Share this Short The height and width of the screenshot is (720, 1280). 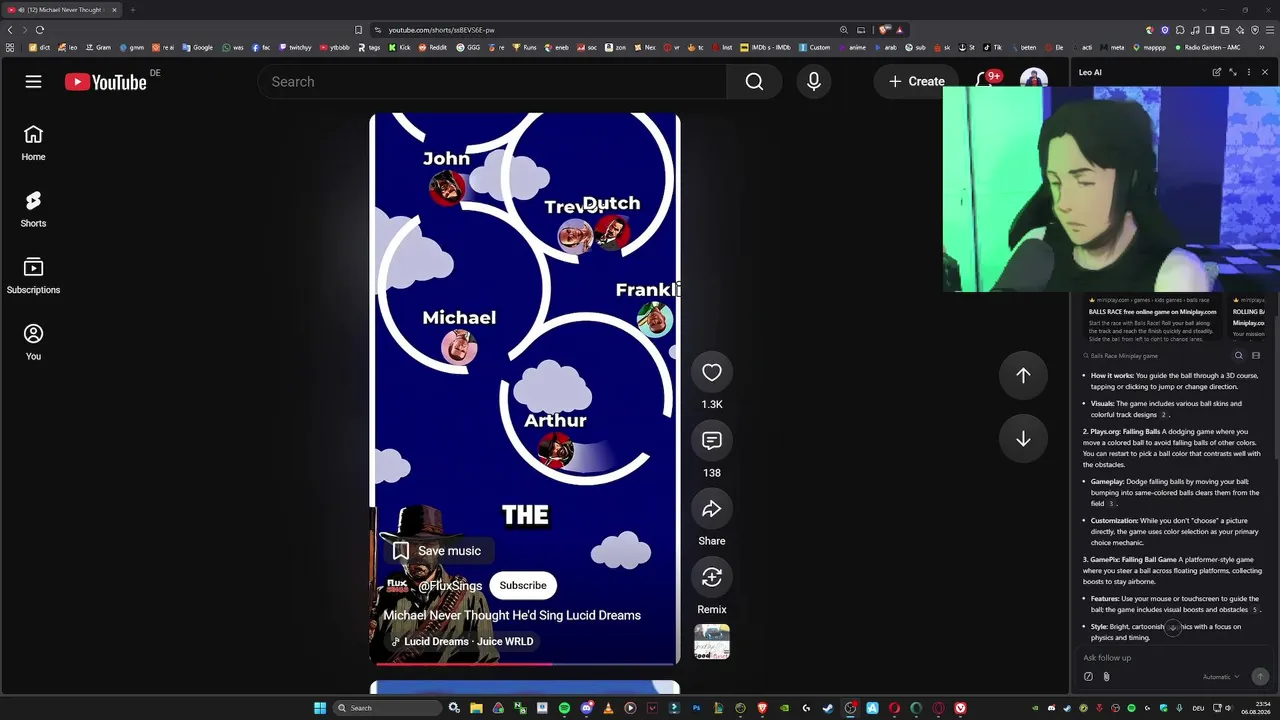click(x=712, y=510)
